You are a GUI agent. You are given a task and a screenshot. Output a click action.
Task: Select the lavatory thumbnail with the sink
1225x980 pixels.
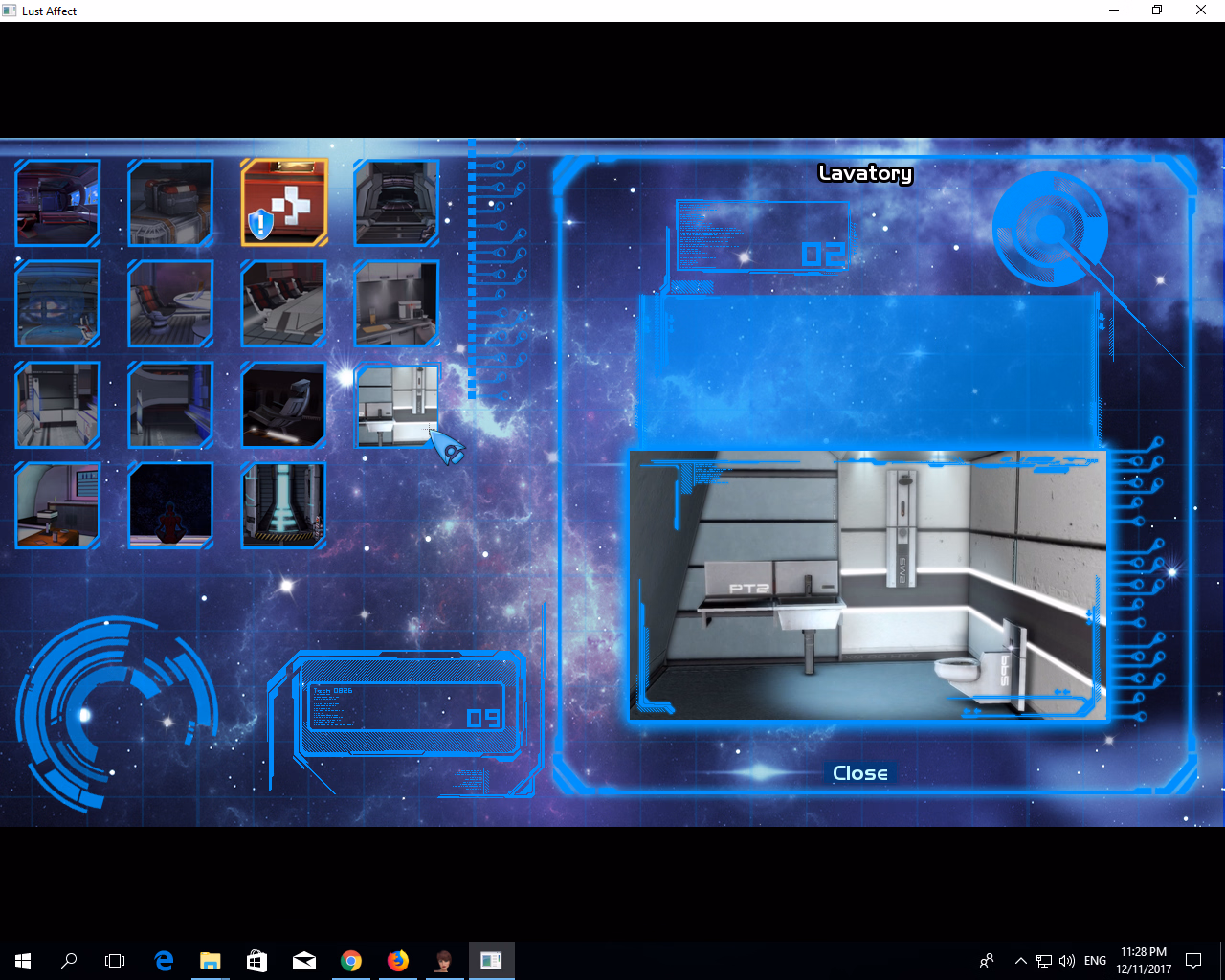click(x=396, y=406)
